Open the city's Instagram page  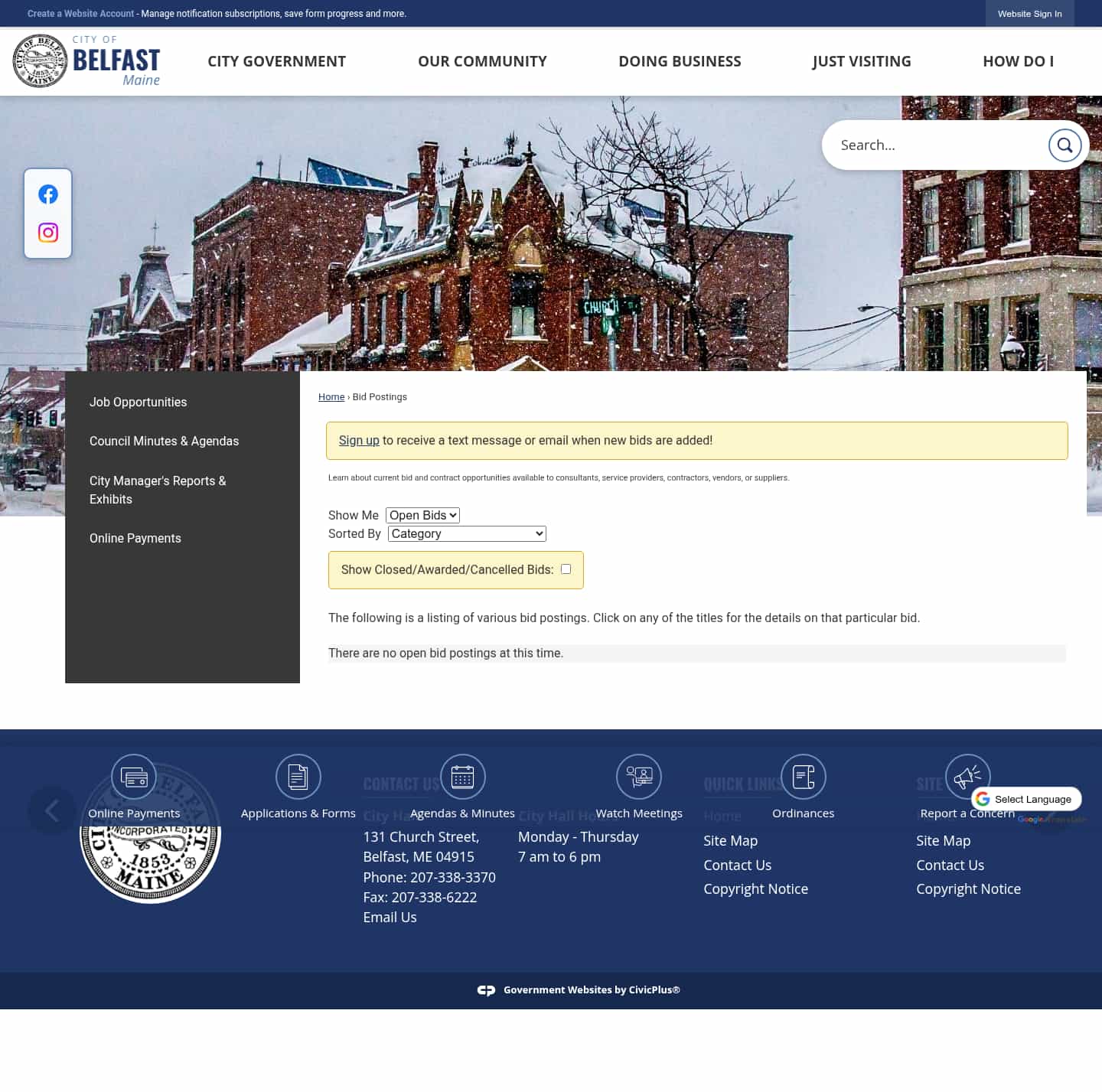[47, 233]
